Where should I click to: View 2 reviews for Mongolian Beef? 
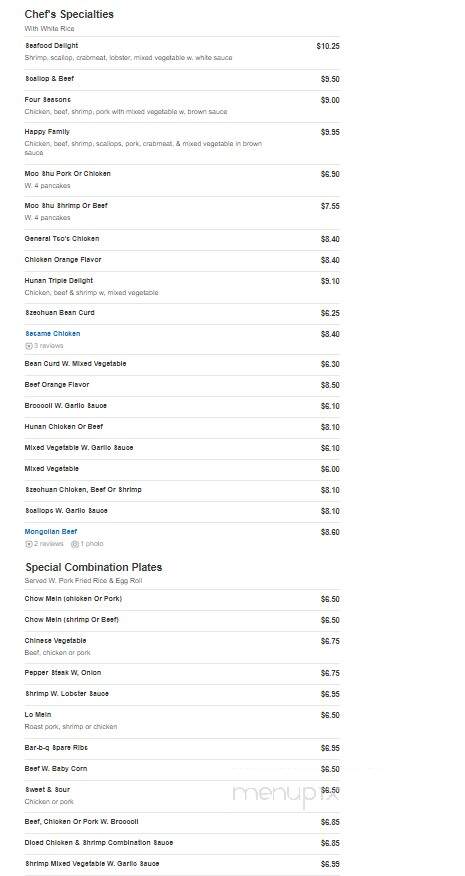(x=49, y=544)
